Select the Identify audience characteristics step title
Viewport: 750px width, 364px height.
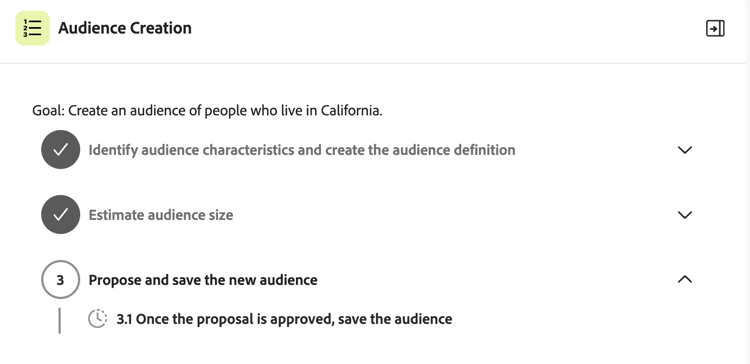tap(302, 150)
